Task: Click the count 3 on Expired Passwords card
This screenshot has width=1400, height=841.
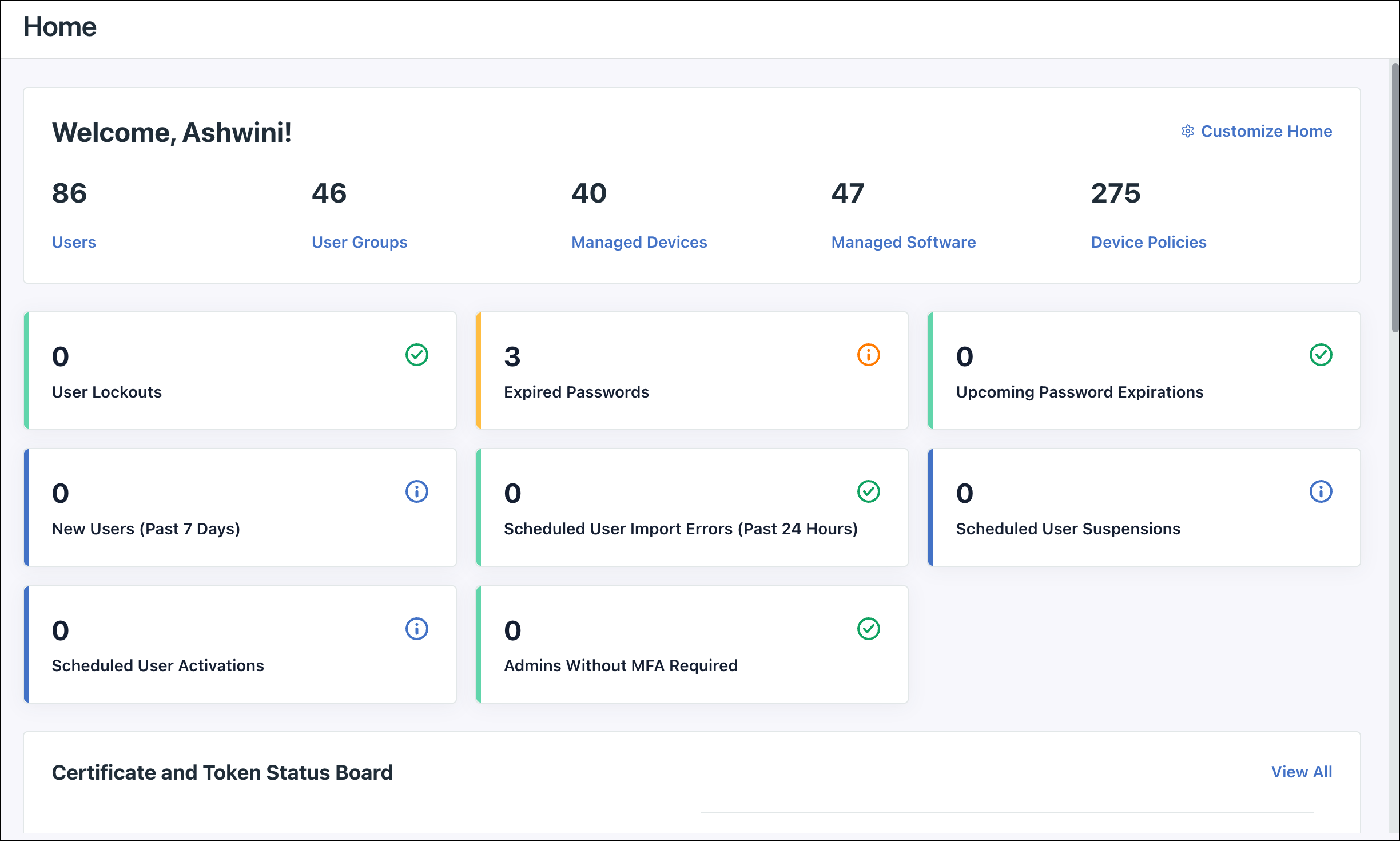Action: [511, 356]
